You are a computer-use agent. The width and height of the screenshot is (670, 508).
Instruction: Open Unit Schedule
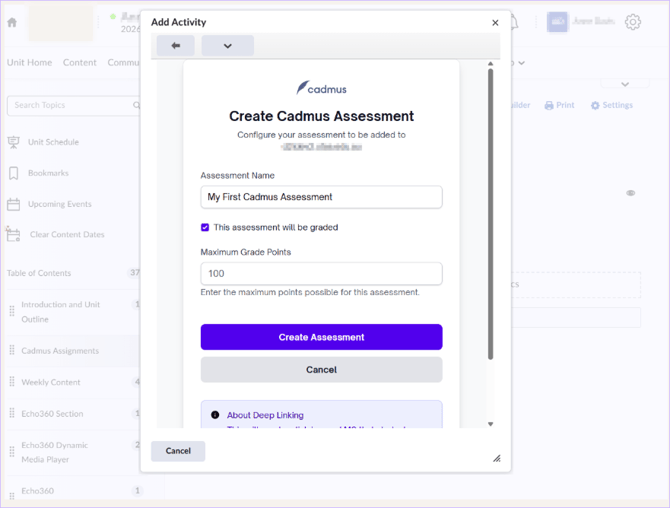click(53, 142)
